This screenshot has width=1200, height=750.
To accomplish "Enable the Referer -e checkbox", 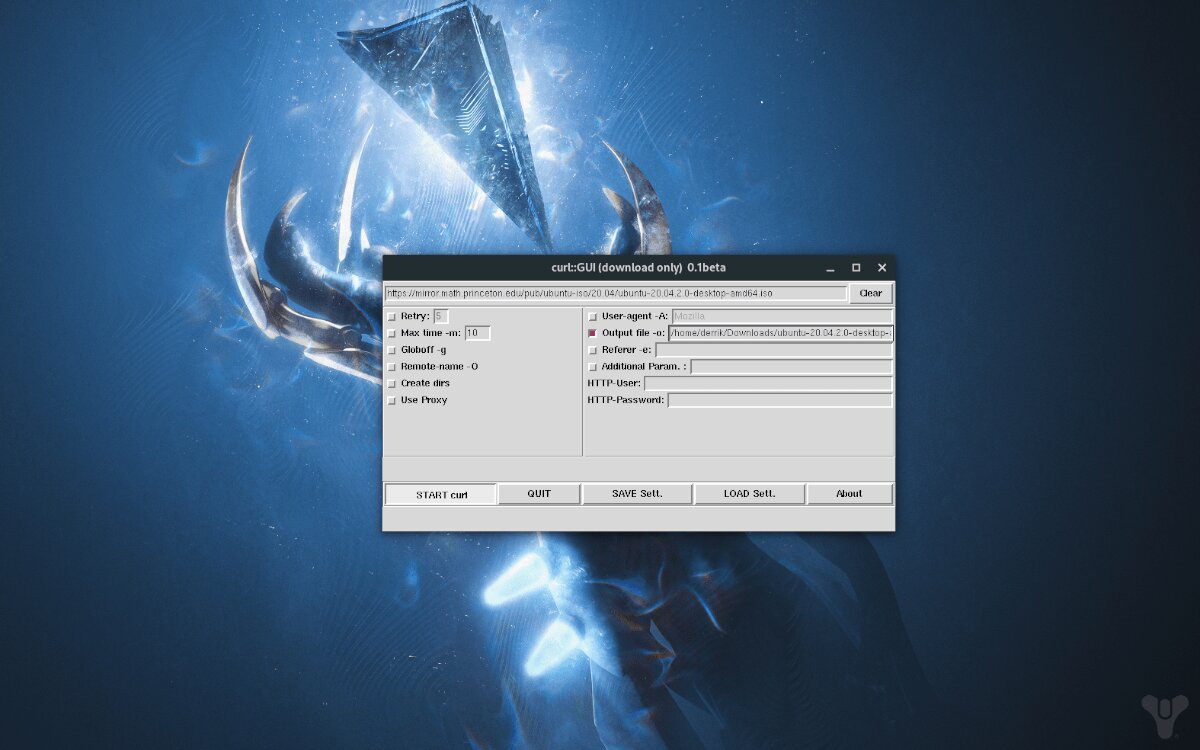I will 592,350.
